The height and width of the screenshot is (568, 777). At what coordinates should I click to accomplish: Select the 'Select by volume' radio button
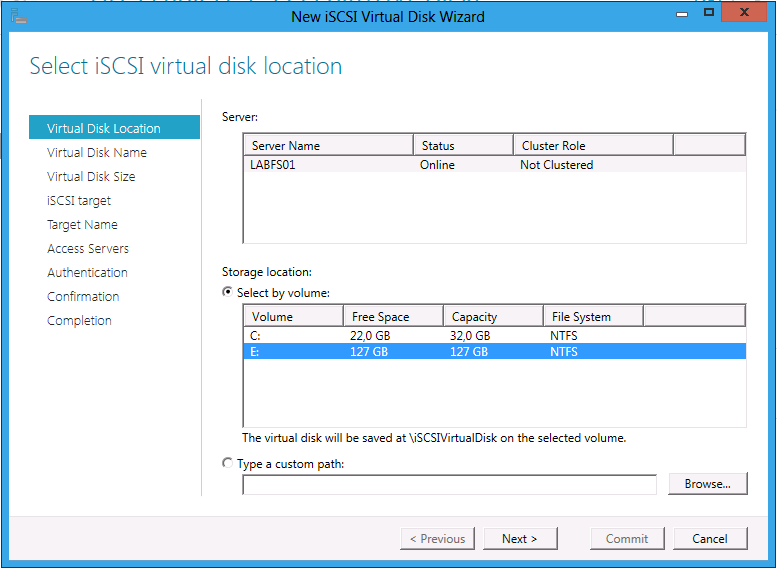point(227,292)
